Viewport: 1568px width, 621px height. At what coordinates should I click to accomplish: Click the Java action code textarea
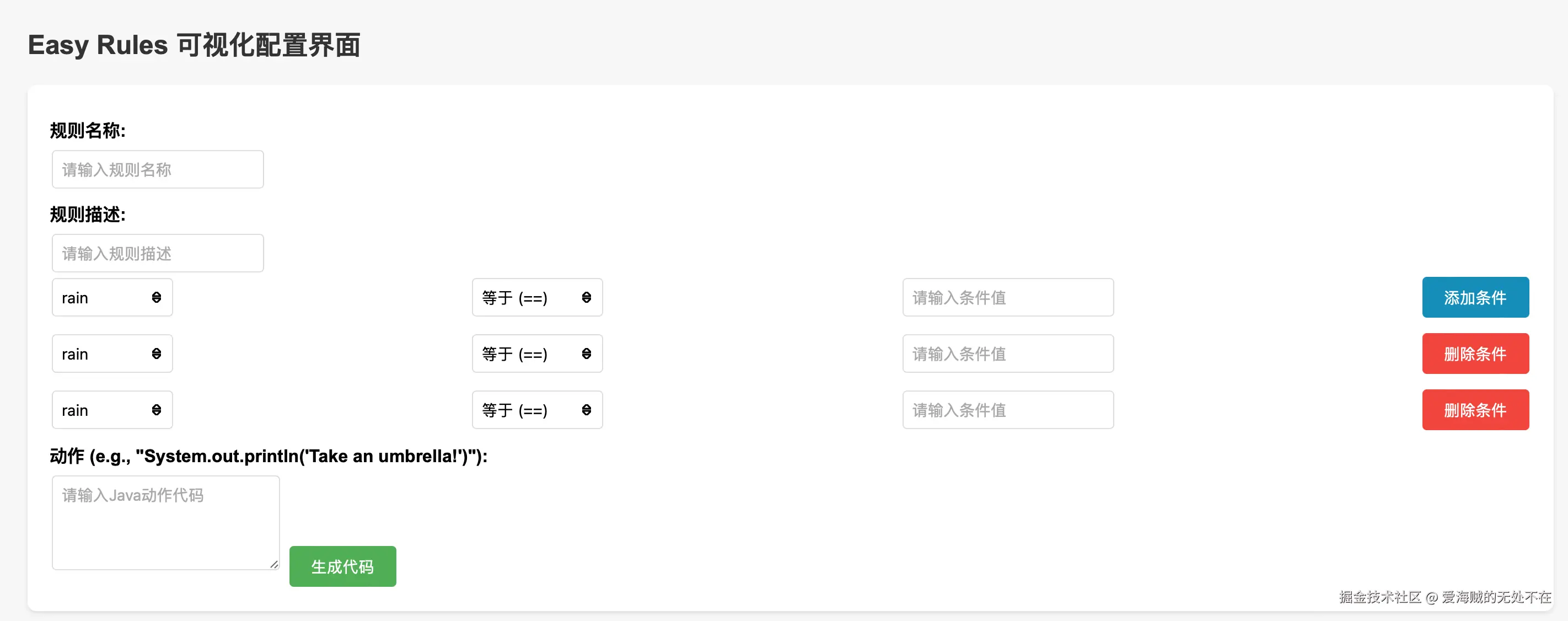click(165, 522)
